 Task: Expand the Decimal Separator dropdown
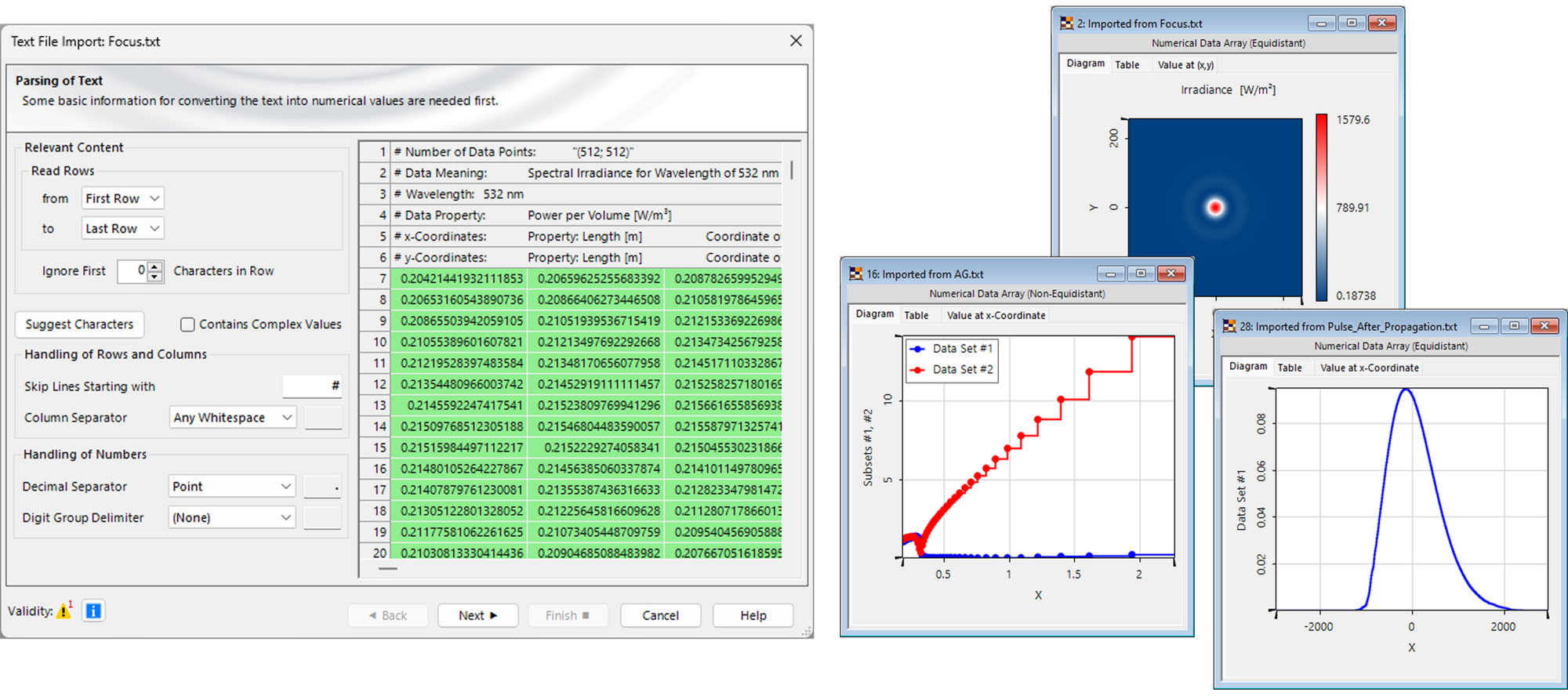[x=232, y=486]
